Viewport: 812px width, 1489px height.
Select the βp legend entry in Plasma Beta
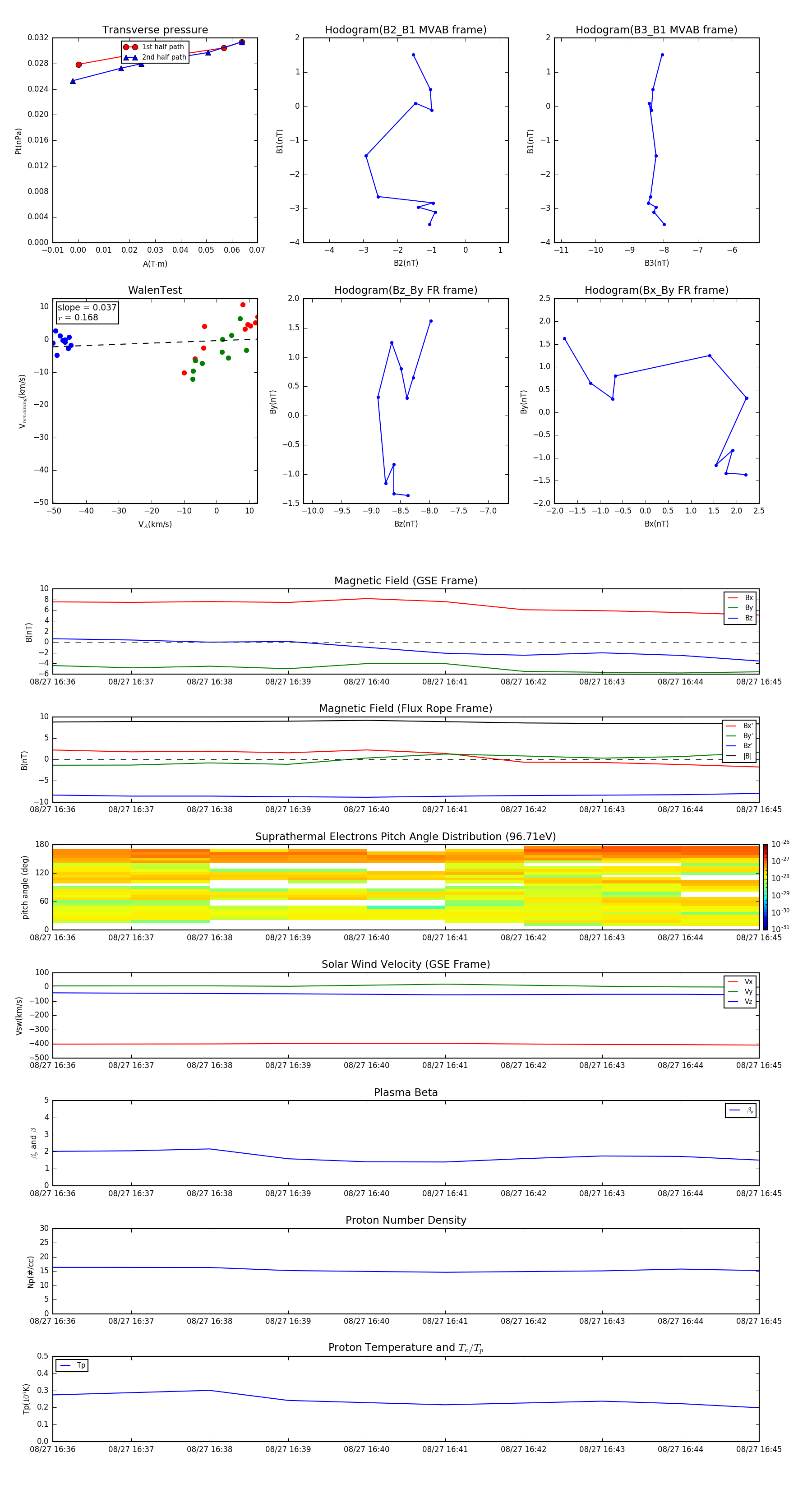741,1110
